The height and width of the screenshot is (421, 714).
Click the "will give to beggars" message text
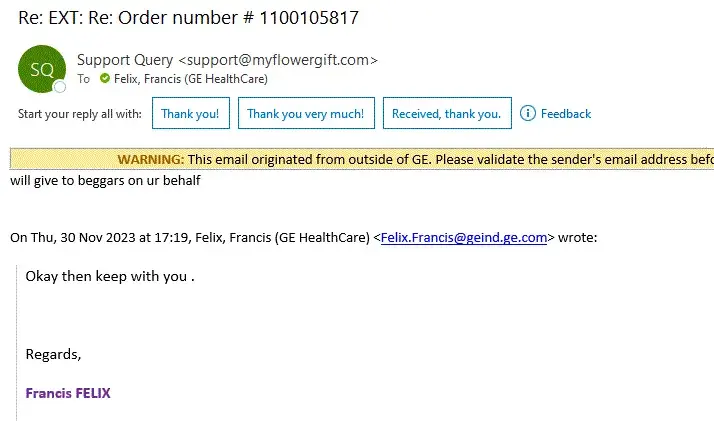pyautogui.click(x=105, y=180)
